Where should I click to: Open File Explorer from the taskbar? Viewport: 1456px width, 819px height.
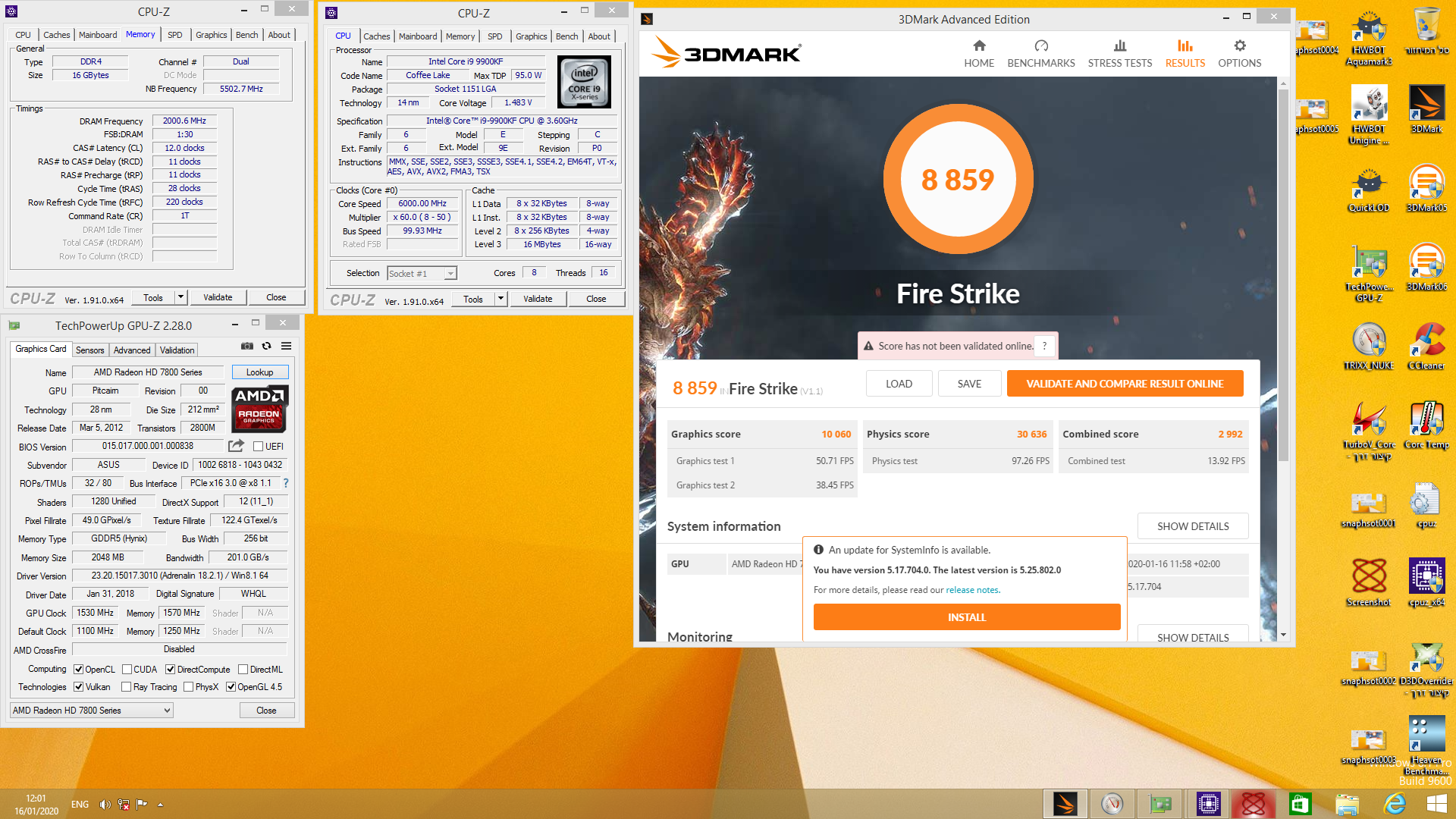coord(1347,804)
